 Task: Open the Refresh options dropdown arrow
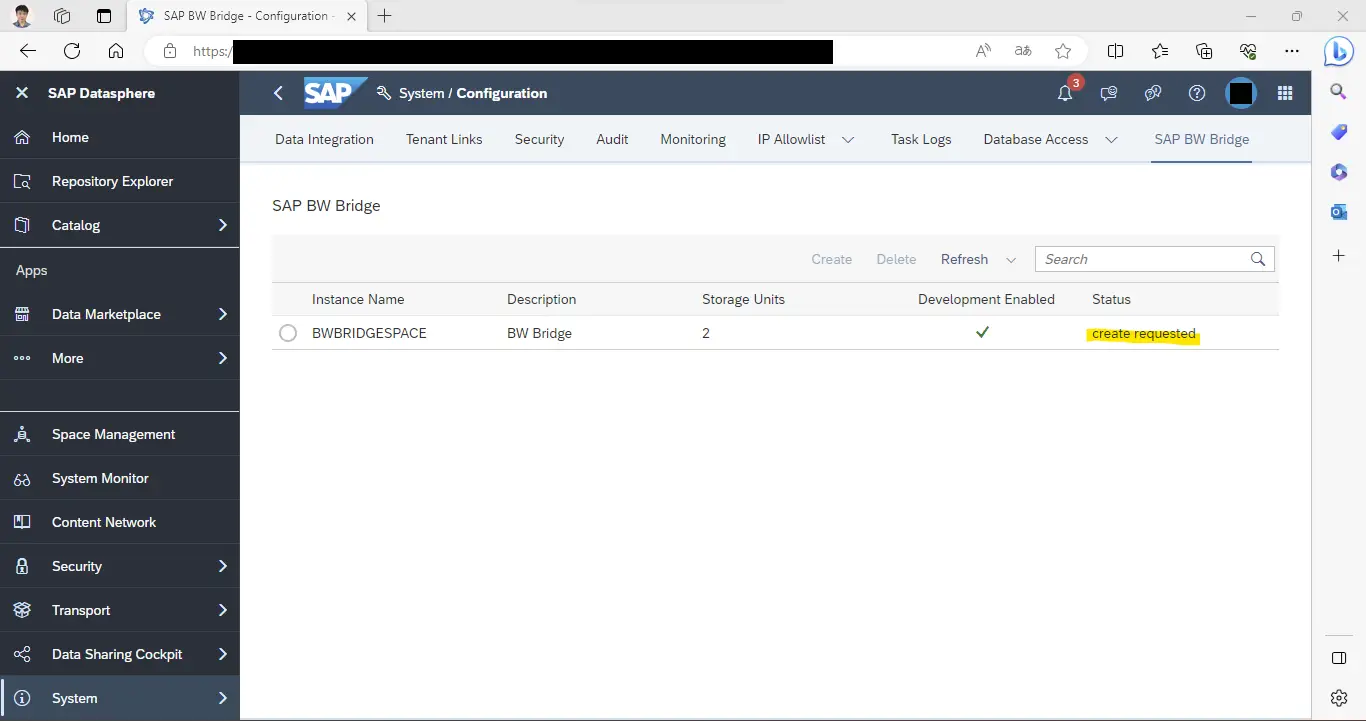tap(1011, 260)
